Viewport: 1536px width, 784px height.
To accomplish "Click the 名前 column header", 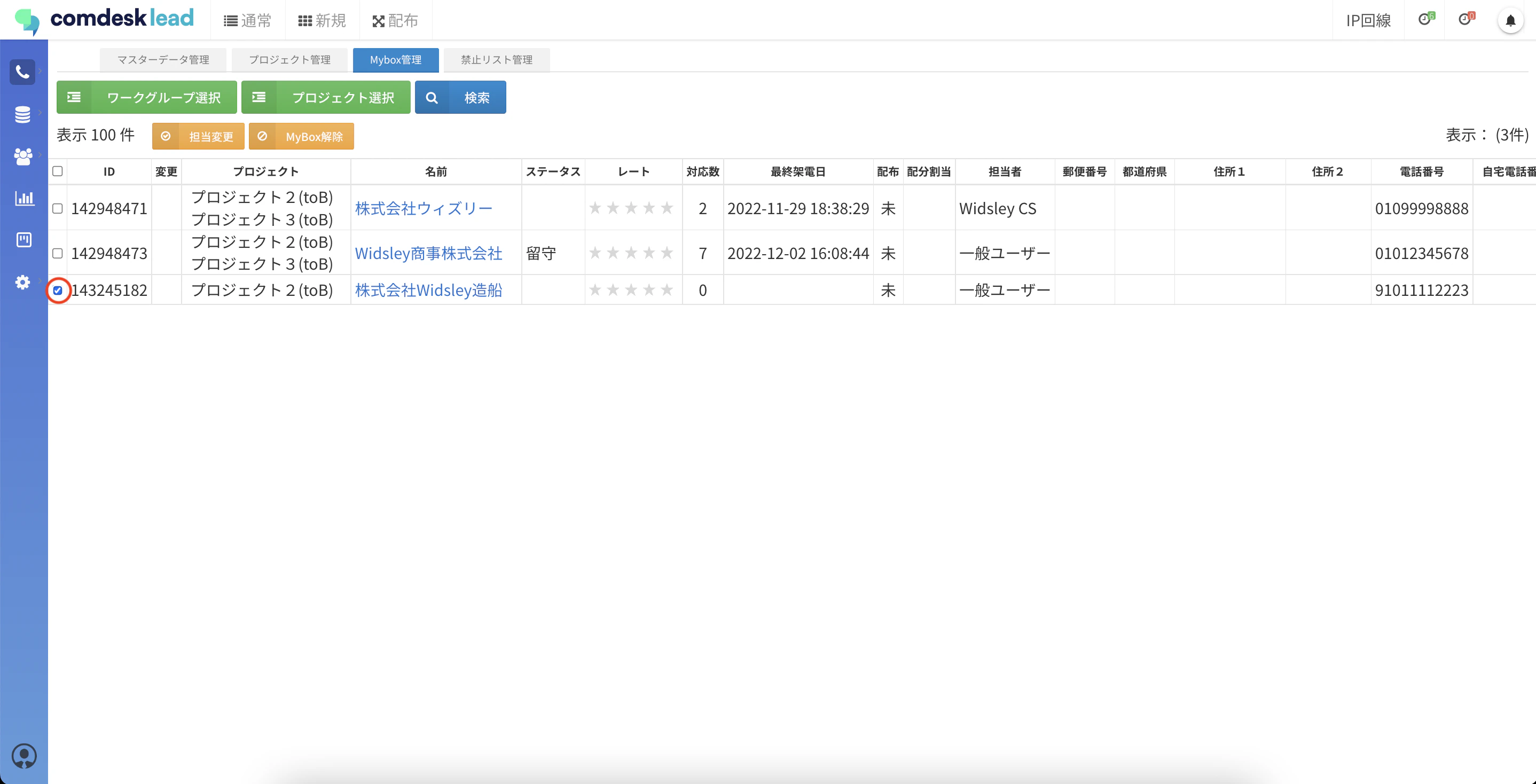I will tap(436, 172).
